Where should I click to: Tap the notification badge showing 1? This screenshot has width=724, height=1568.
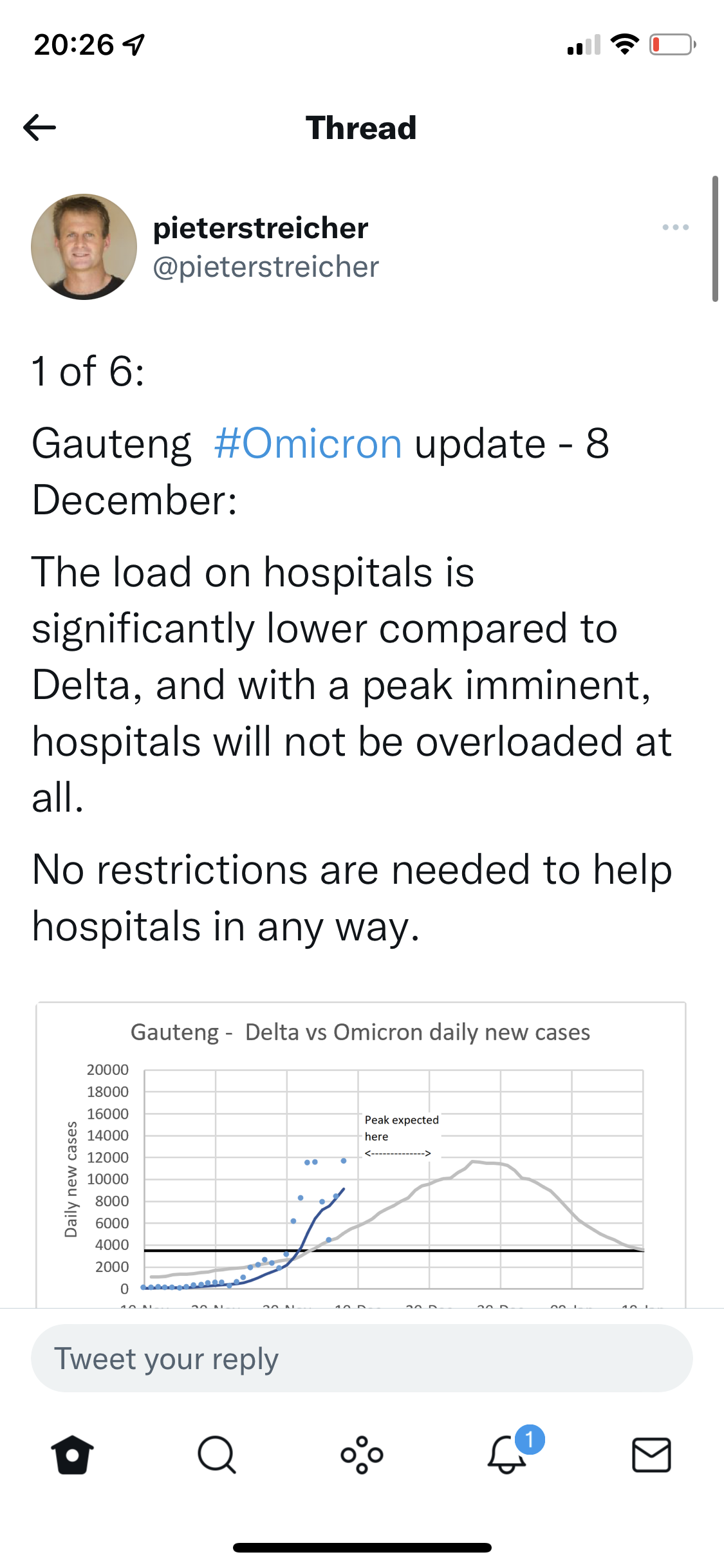(530, 1439)
